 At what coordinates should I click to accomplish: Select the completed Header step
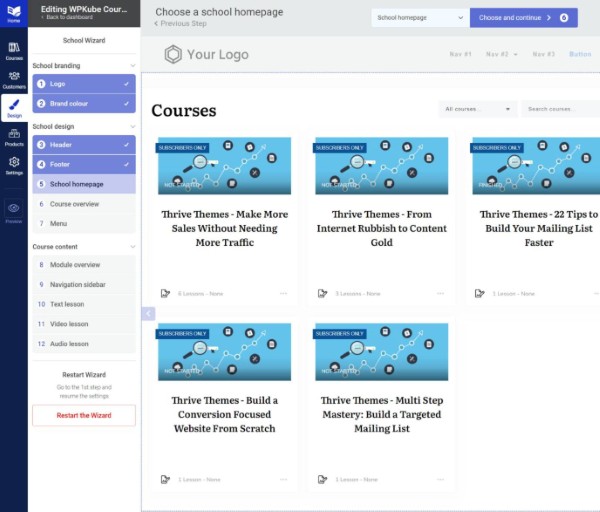click(84, 145)
